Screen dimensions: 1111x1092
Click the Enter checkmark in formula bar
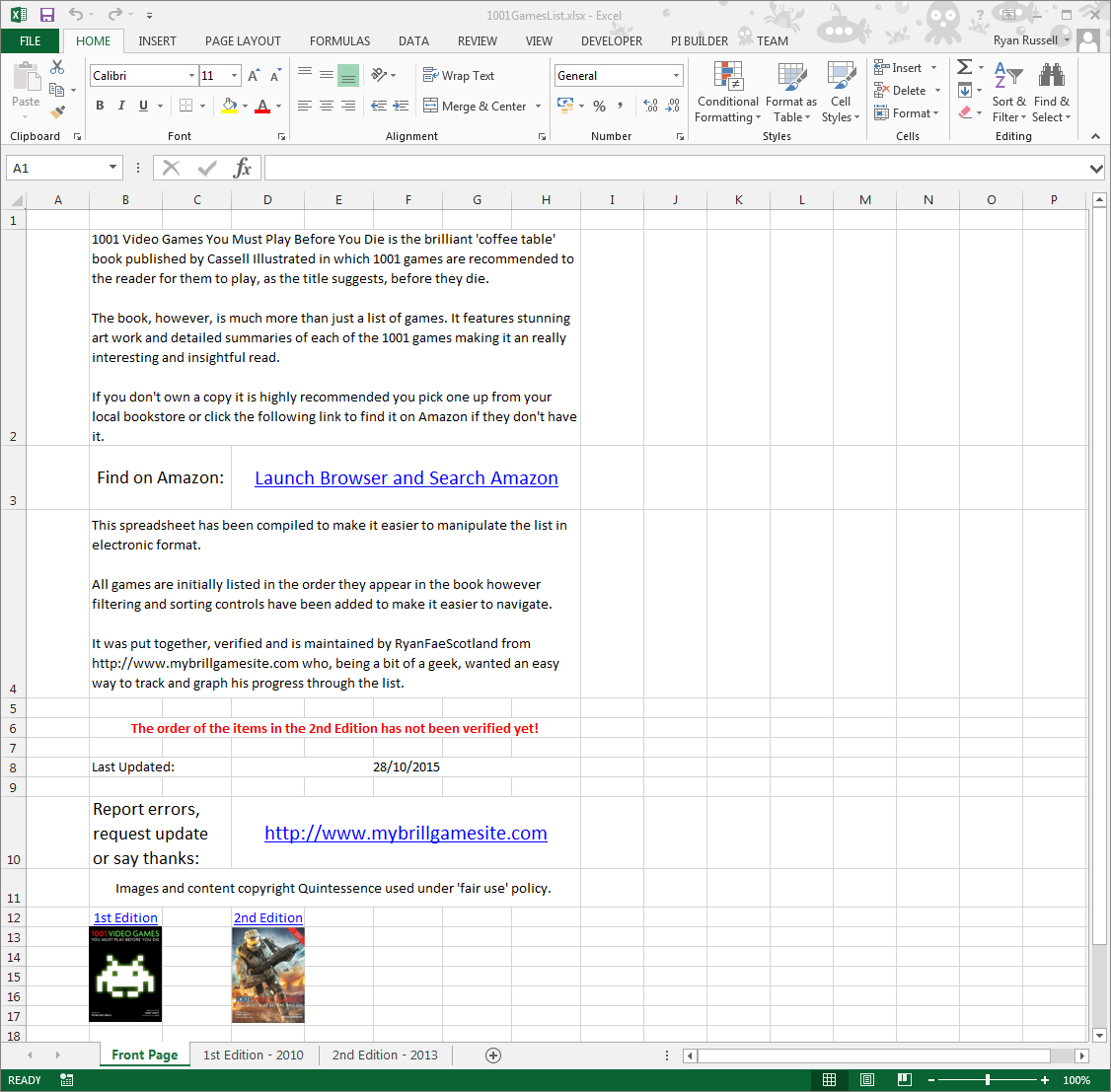207,168
